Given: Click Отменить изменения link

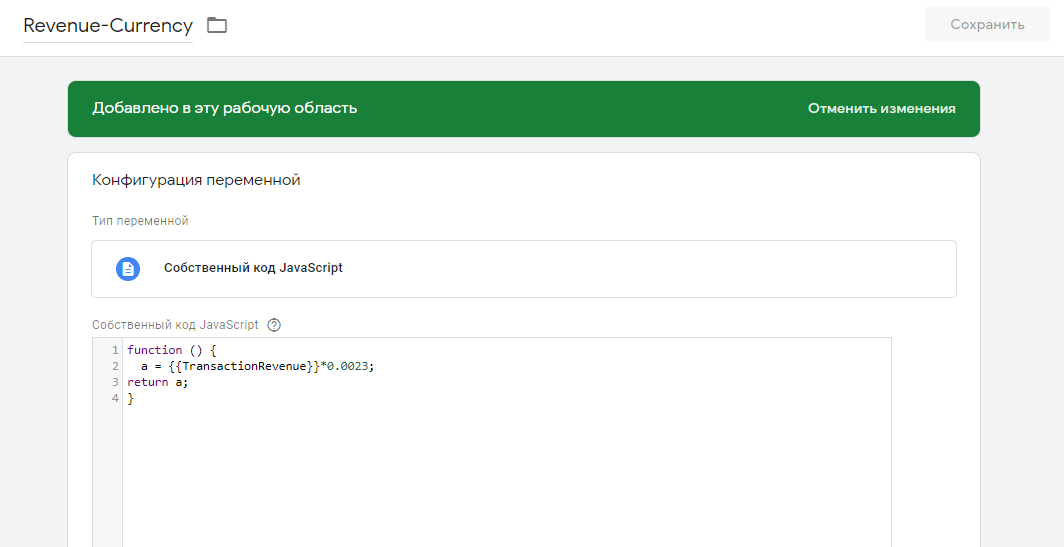Looking at the screenshot, I should click(x=881, y=109).
